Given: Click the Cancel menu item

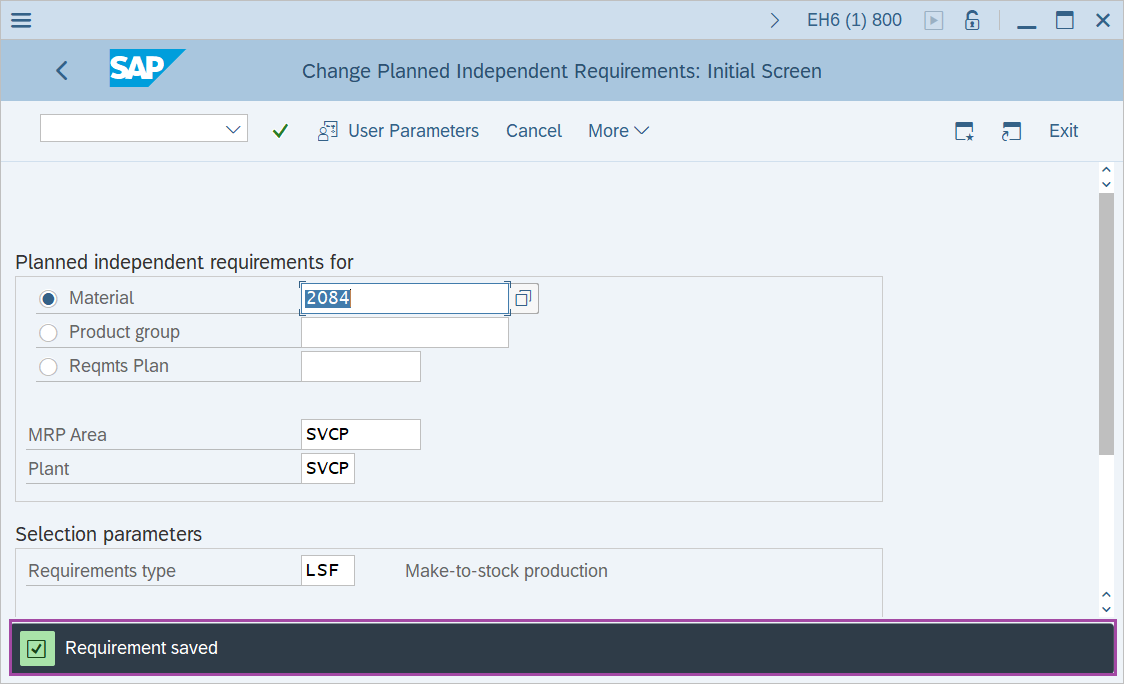Looking at the screenshot, I should click(x=533, y=131).
